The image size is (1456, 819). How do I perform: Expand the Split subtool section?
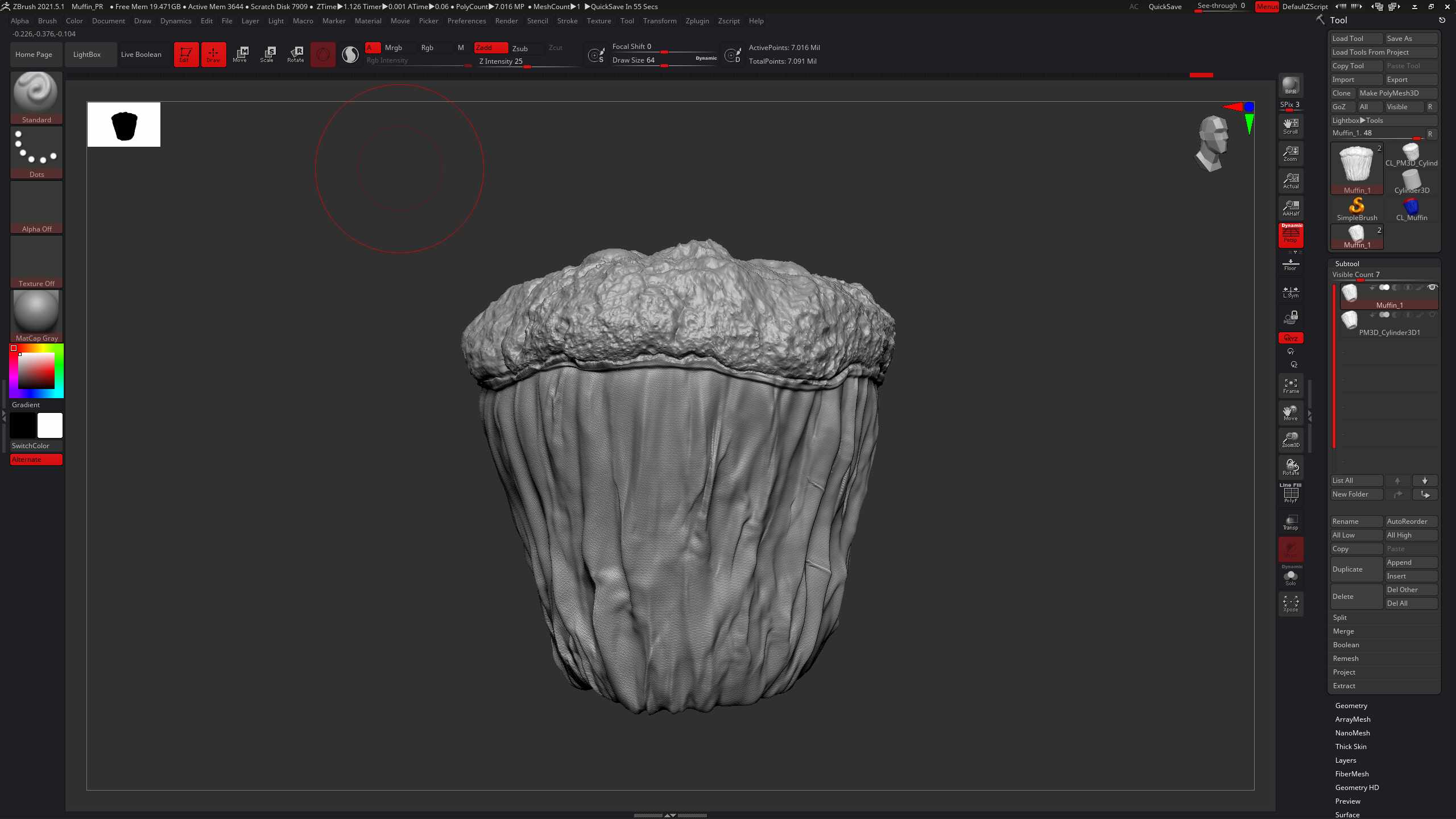1340,618
